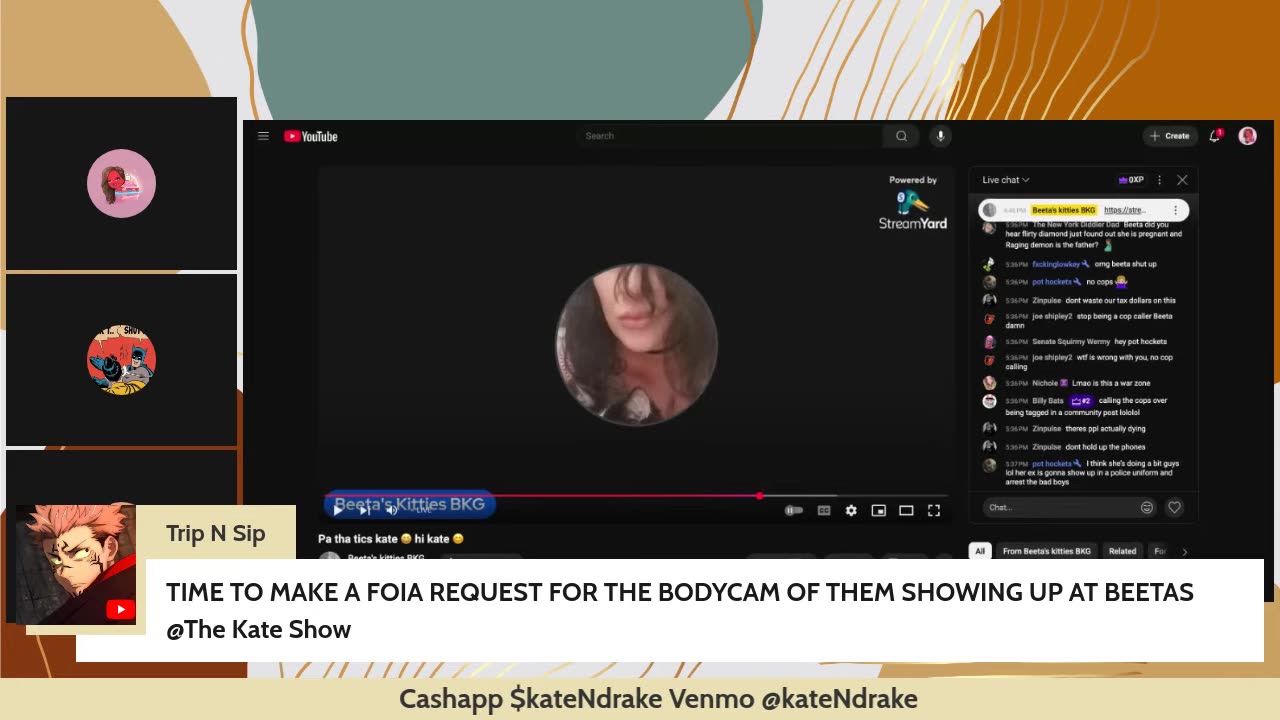Click the Beeta's Kitties BKG name tag
This screenshot has width=1280, height=720.
pyautogui.click(x=409, y=505)
